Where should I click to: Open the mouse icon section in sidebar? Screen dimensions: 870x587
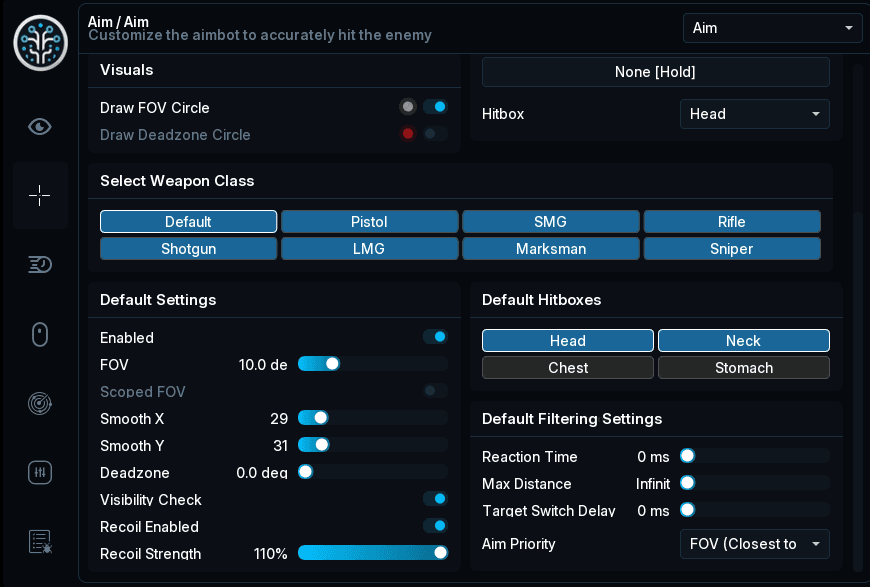(40, 335)
